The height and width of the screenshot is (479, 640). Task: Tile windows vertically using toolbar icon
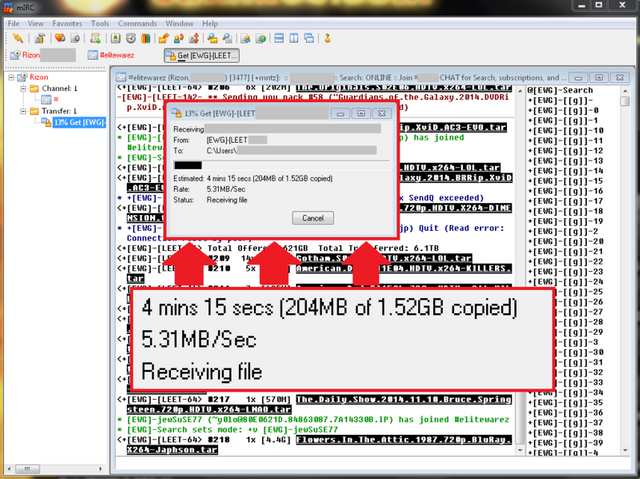[x=294, y=38]
